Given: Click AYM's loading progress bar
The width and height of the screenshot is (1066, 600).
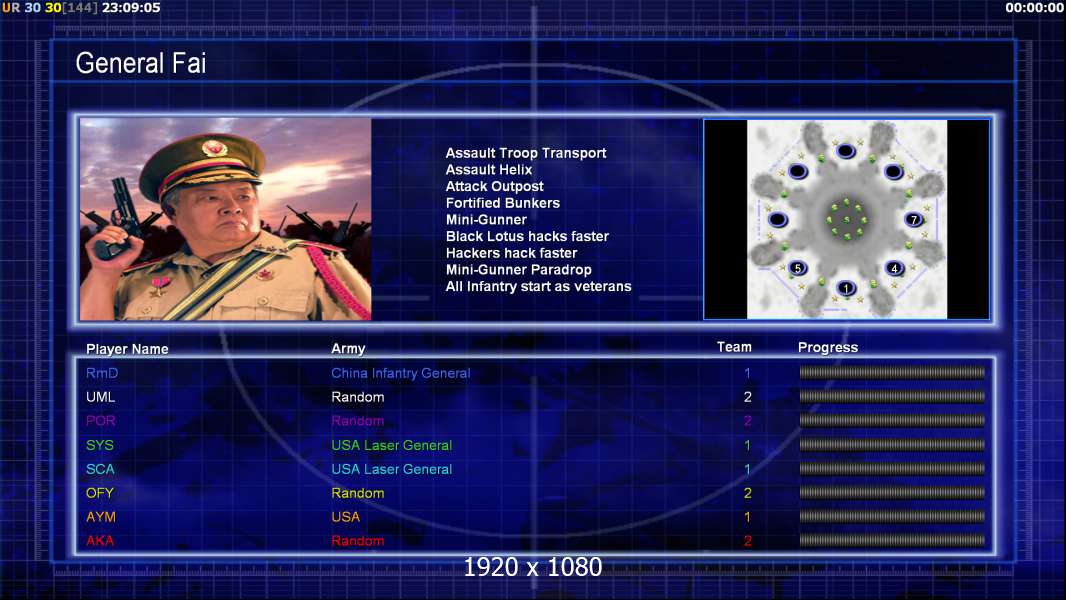Looking at the screenshot, I should pyautogui.click(x=892, y=516).
